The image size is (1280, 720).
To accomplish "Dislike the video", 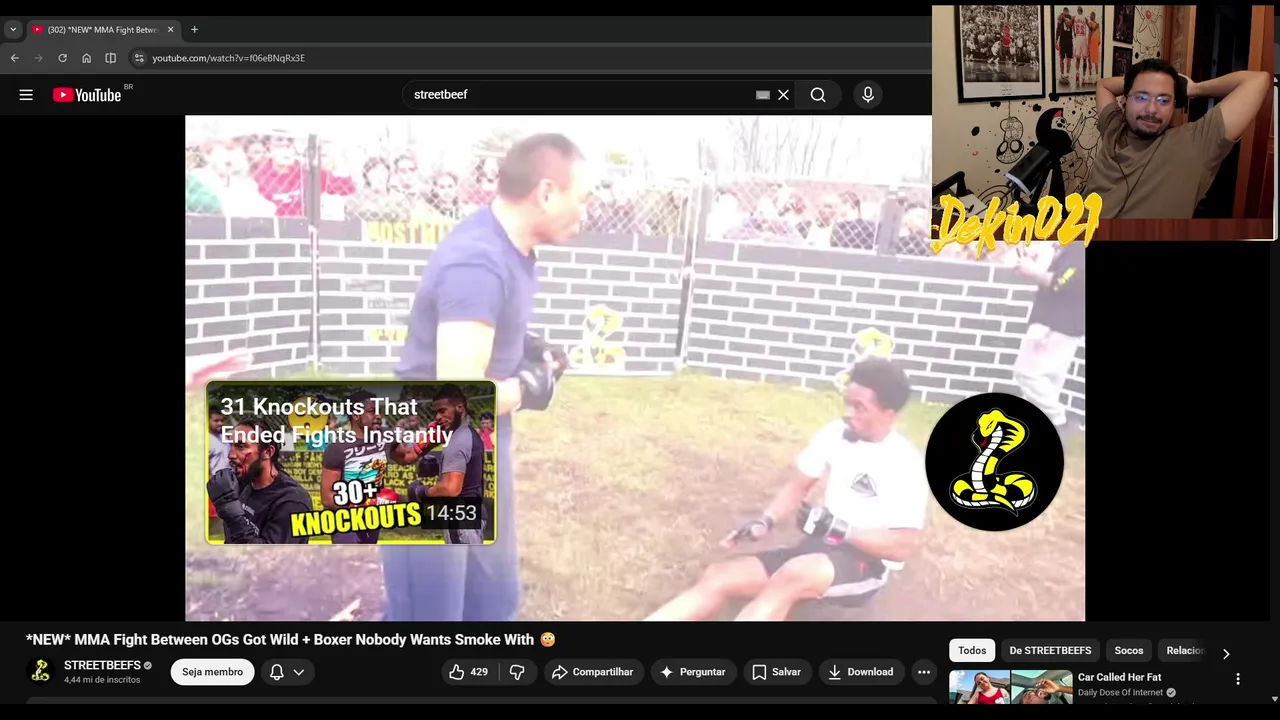I will pos(517,672).
